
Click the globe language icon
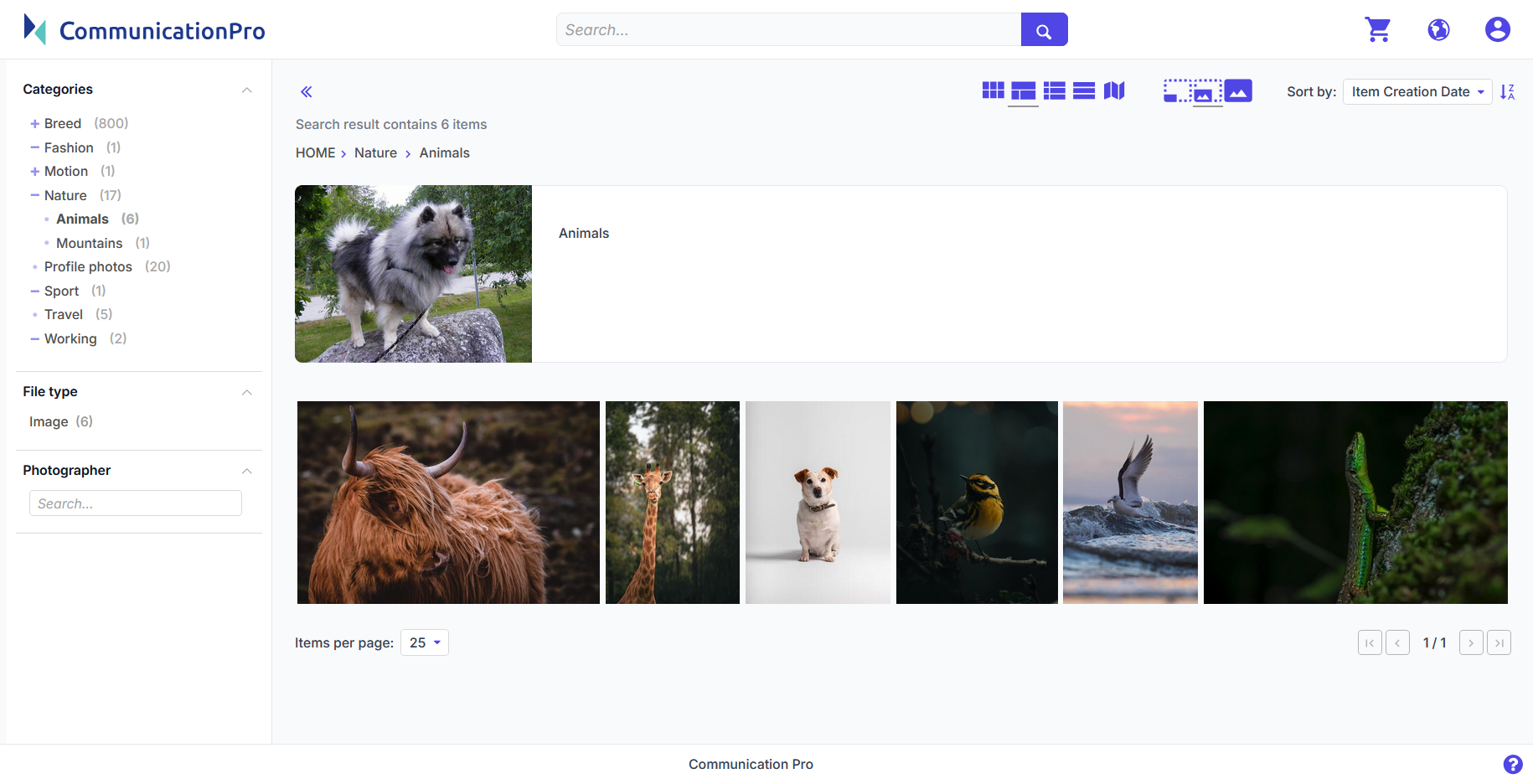(x=1438, y=29)
